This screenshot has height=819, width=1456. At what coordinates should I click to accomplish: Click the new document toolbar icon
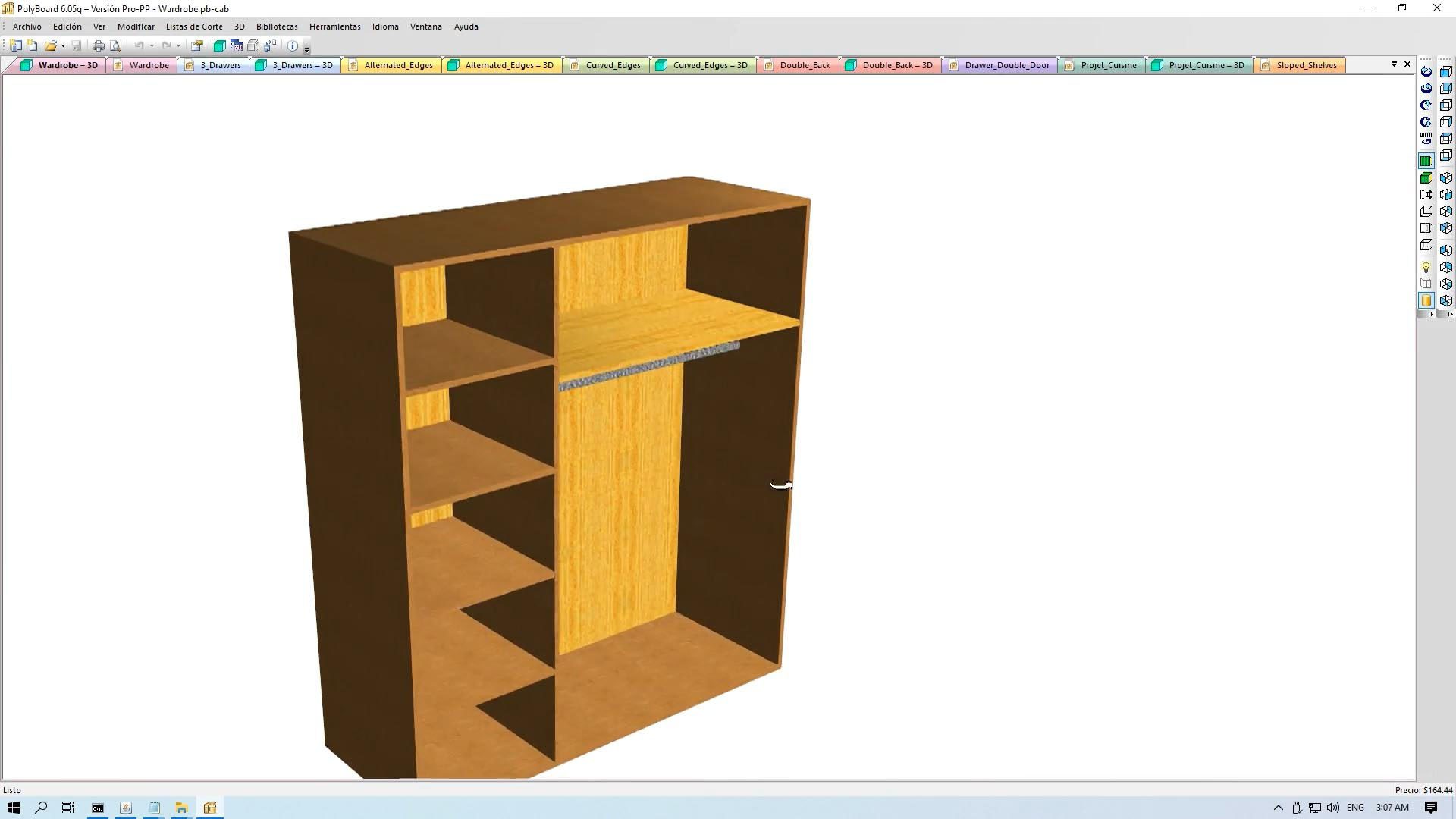pos(33,46)
